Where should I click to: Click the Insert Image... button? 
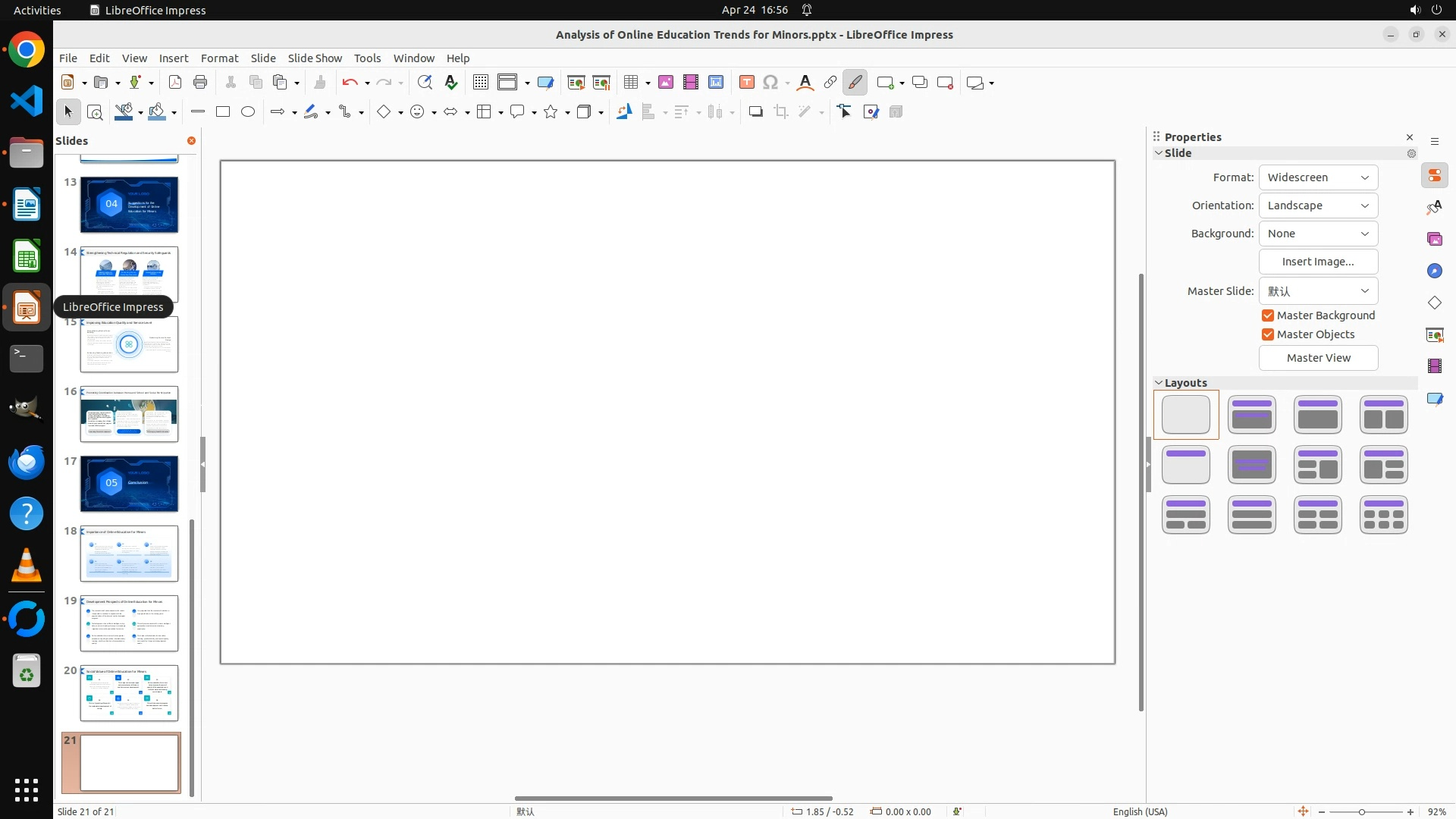[1318, 262]
